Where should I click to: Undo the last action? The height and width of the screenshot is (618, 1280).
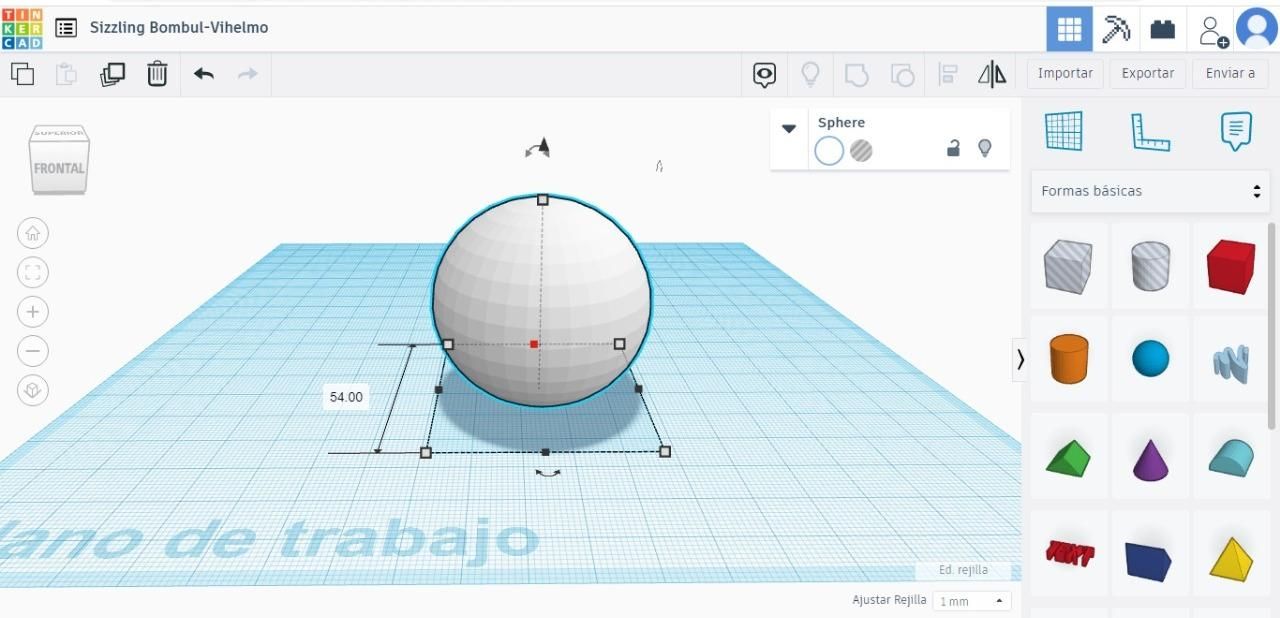tap(204, 74)
